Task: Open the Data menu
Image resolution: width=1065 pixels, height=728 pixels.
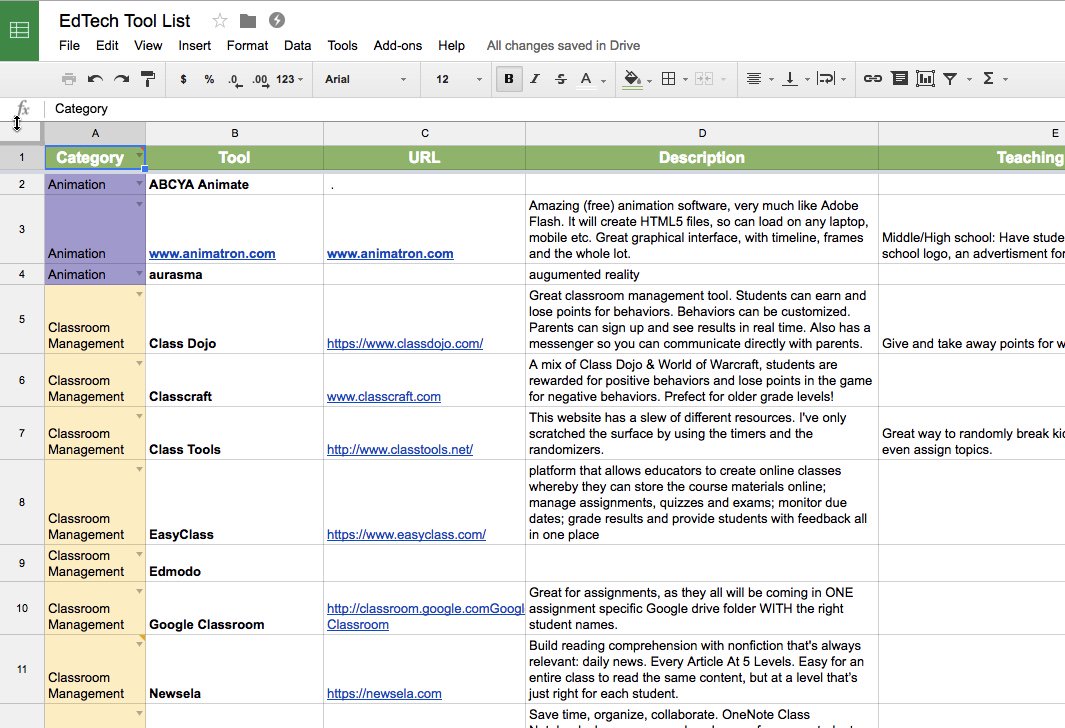Action: 297,46
